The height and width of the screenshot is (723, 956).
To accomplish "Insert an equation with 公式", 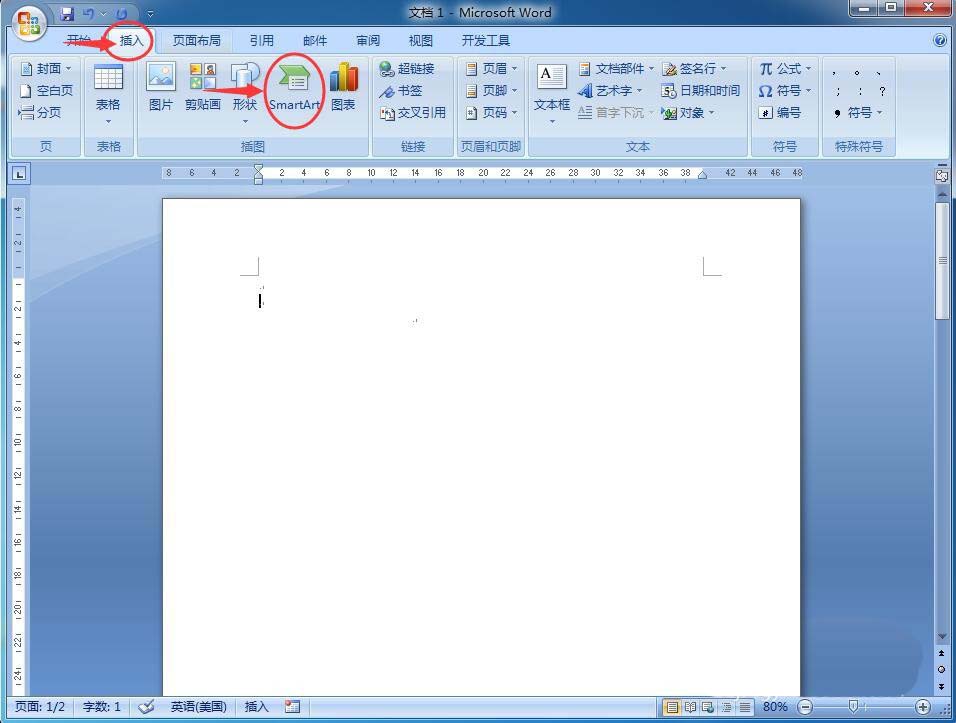I will click(785, 68).
